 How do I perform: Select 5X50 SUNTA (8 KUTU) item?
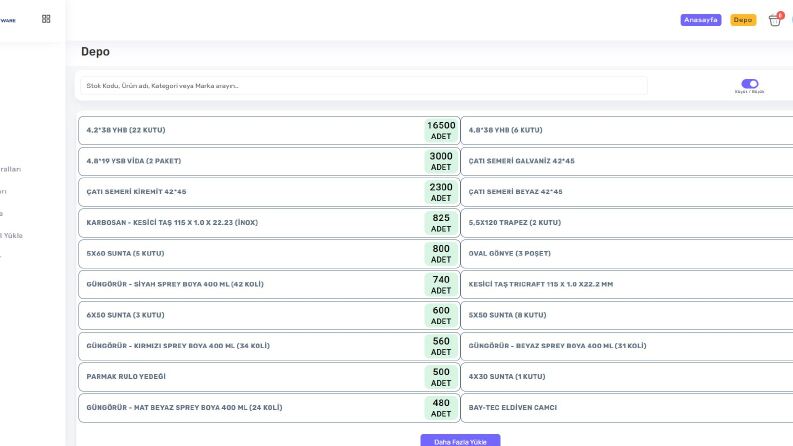tap(627, 316)
